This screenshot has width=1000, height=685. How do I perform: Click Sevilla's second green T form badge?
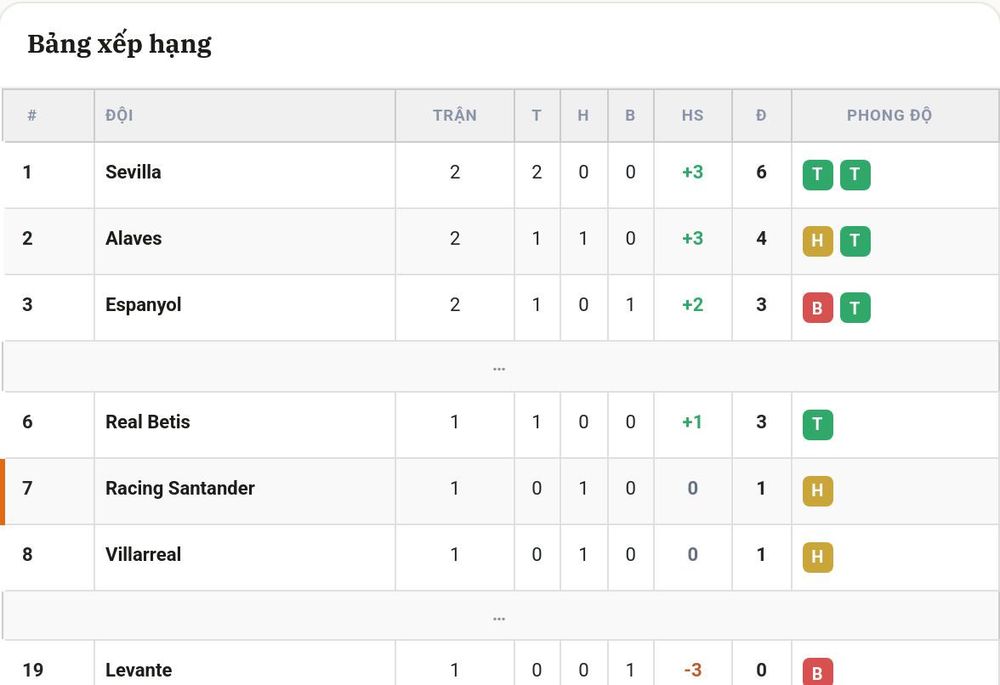(x=855, y=175)
